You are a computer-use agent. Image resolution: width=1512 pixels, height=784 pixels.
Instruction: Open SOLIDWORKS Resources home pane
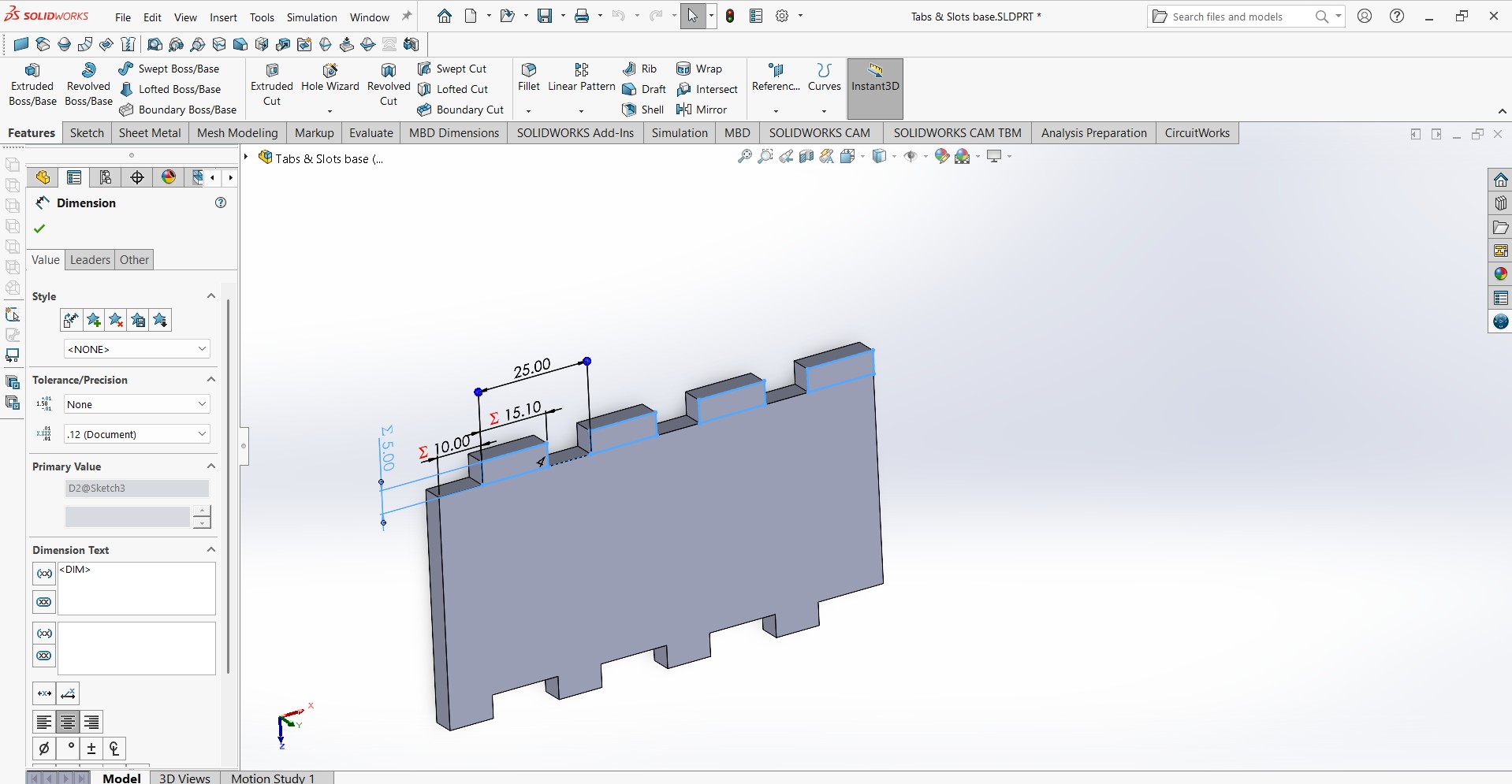tap(1500, 180)
